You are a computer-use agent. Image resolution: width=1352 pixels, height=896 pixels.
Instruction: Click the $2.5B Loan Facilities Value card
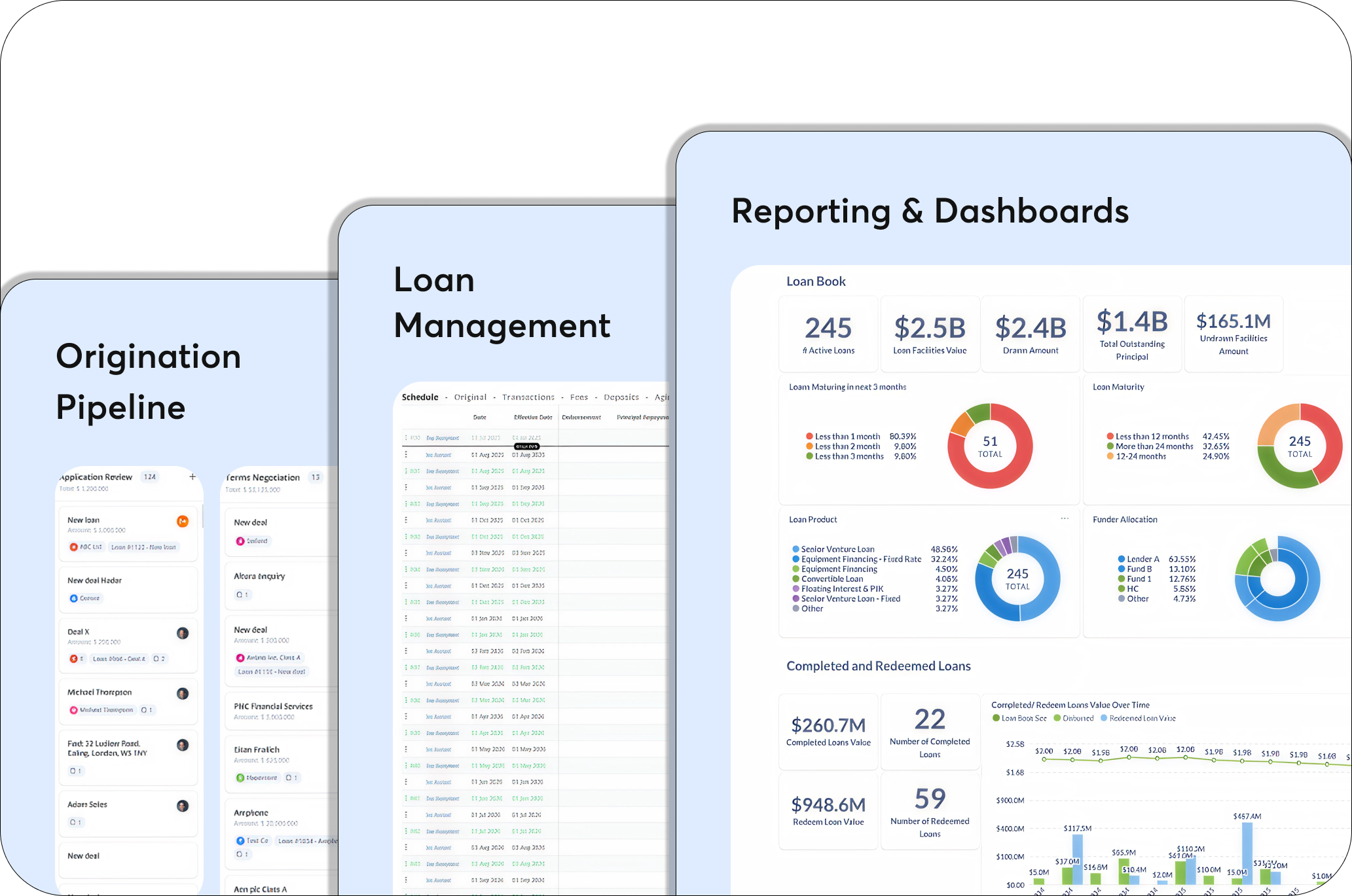click(x=930, y=334)
